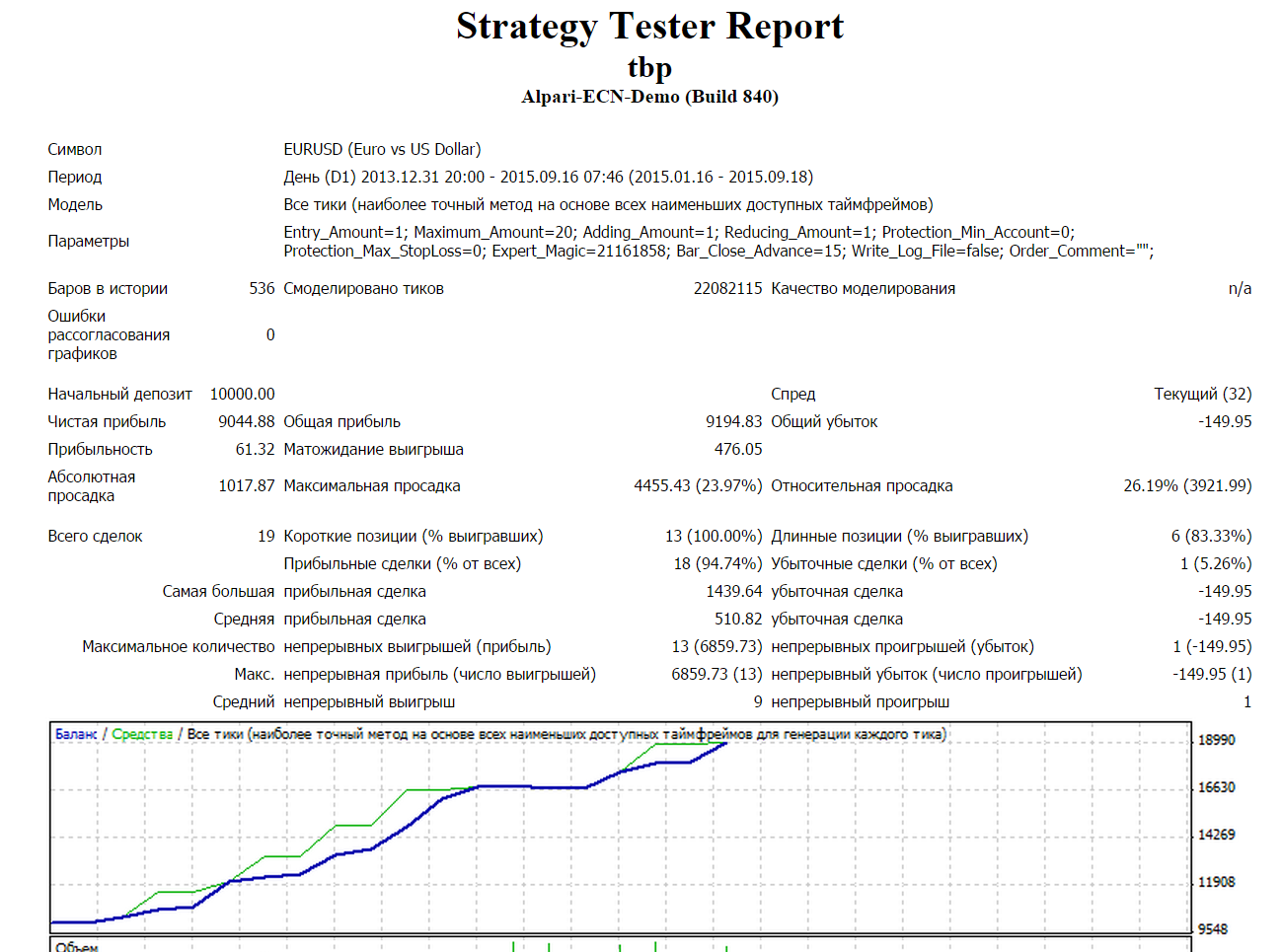Viewport: 1282px width, 952px height.
Task: Click the short positions value '13 (100.00%)'
Action: (x=714, y=536)
